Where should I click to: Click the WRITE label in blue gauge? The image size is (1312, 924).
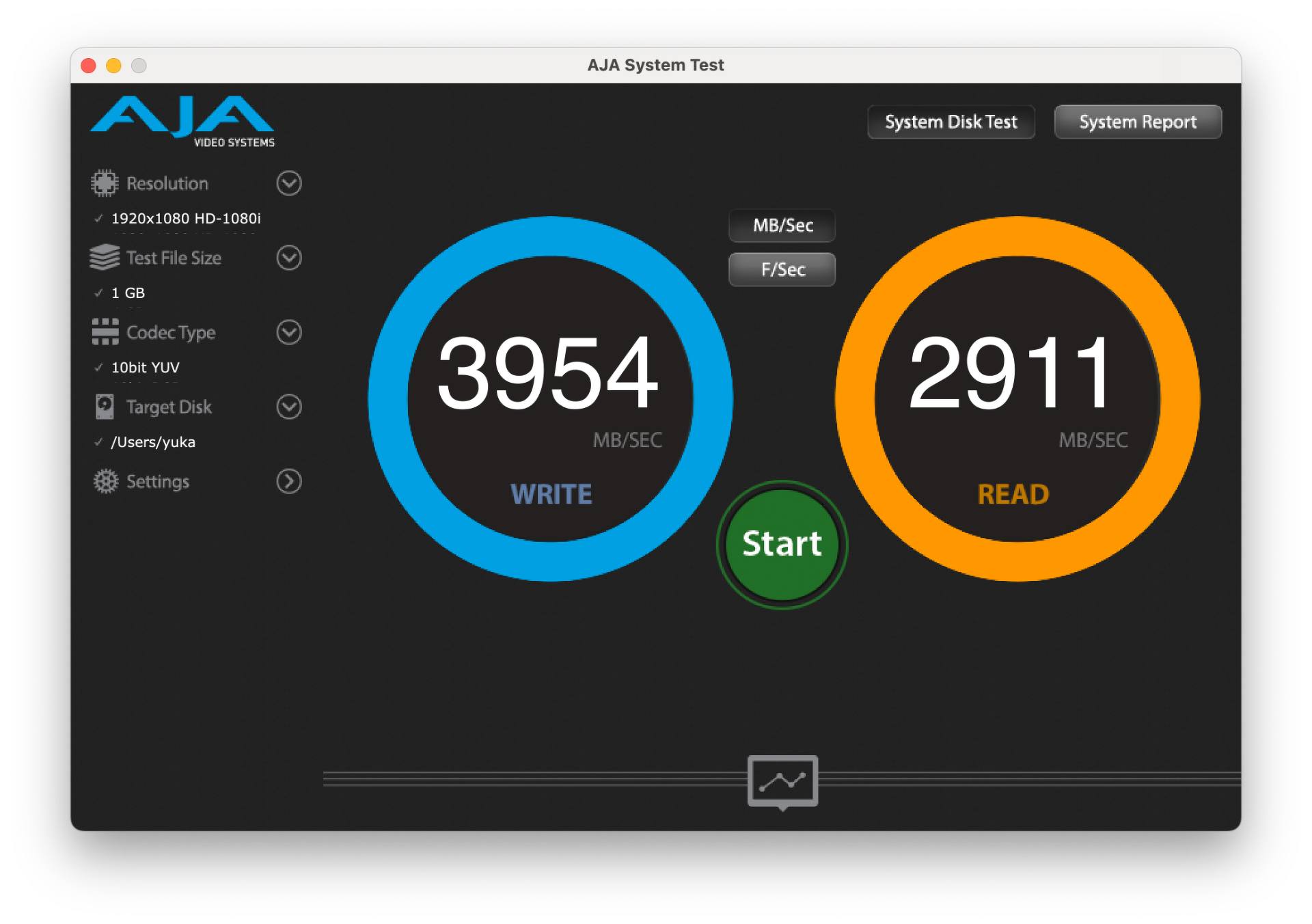[x=551, y=494]
